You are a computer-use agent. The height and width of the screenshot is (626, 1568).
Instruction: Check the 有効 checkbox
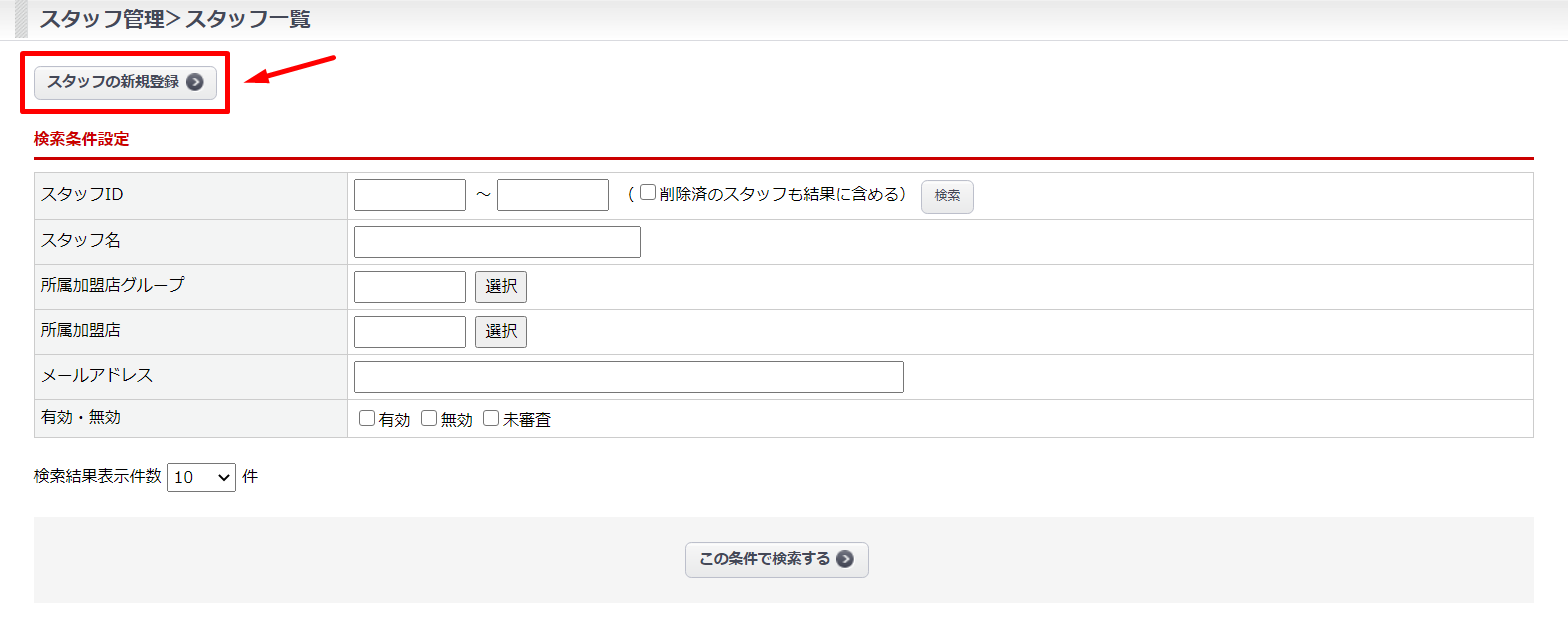pos(367,419)
